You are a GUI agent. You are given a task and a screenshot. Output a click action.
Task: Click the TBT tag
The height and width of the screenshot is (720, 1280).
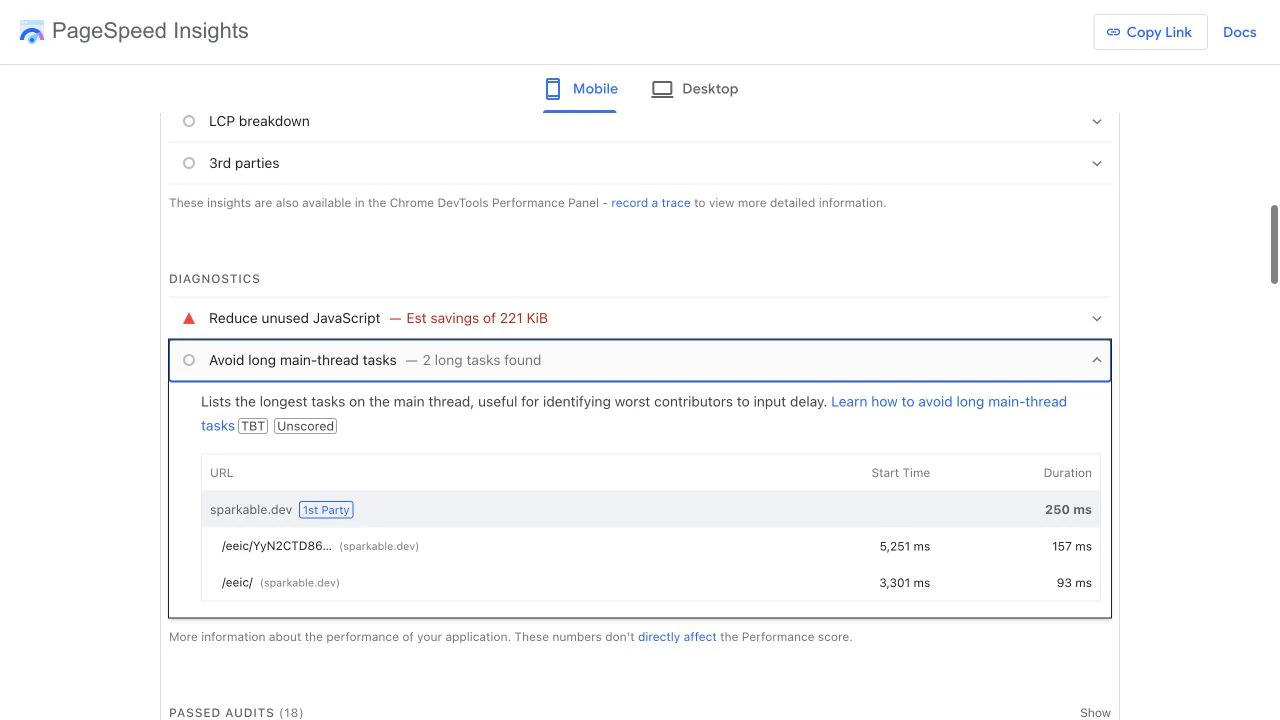point(253,426)
